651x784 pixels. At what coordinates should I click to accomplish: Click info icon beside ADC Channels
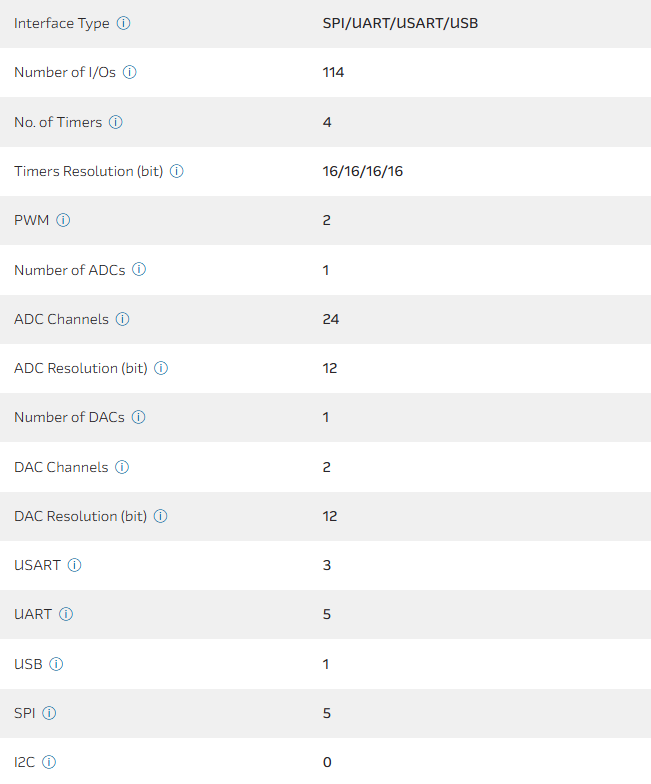(x=122, y=319)
